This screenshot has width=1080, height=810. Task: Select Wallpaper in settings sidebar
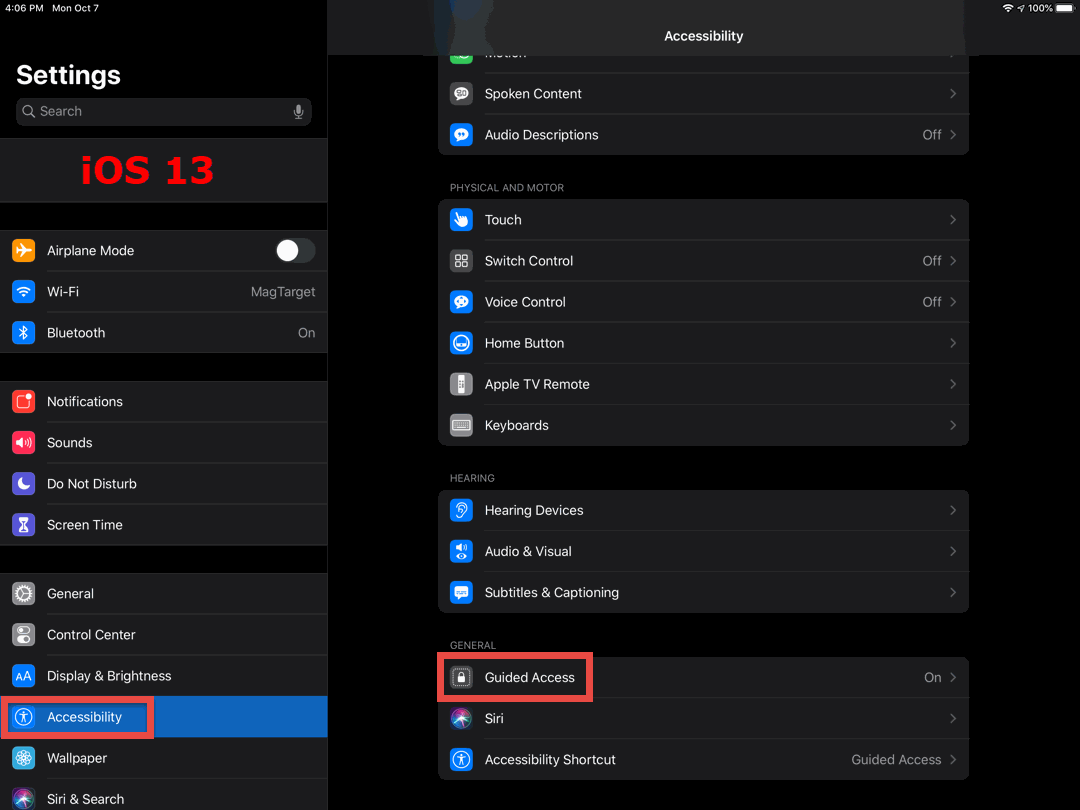click(x=163, y=758)
